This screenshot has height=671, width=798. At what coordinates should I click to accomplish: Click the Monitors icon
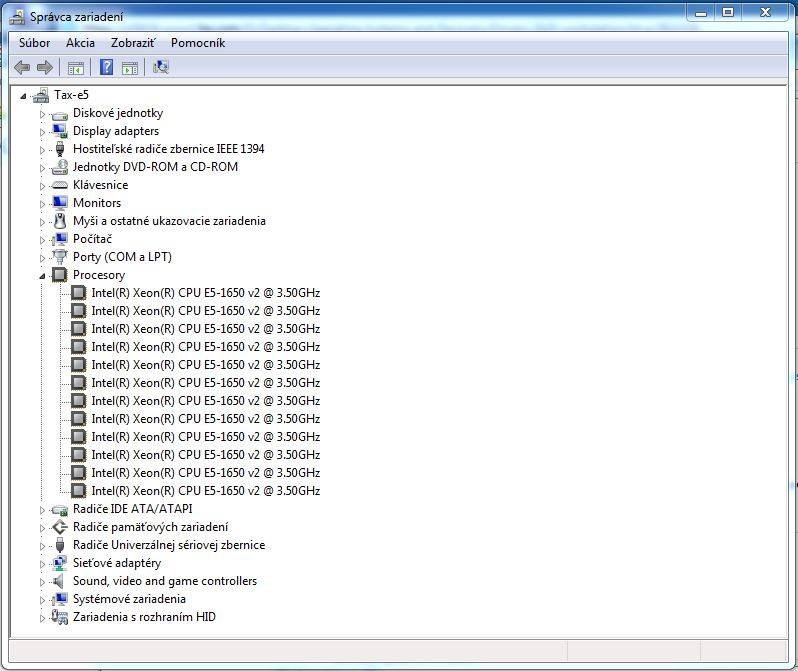coord(60,203)
